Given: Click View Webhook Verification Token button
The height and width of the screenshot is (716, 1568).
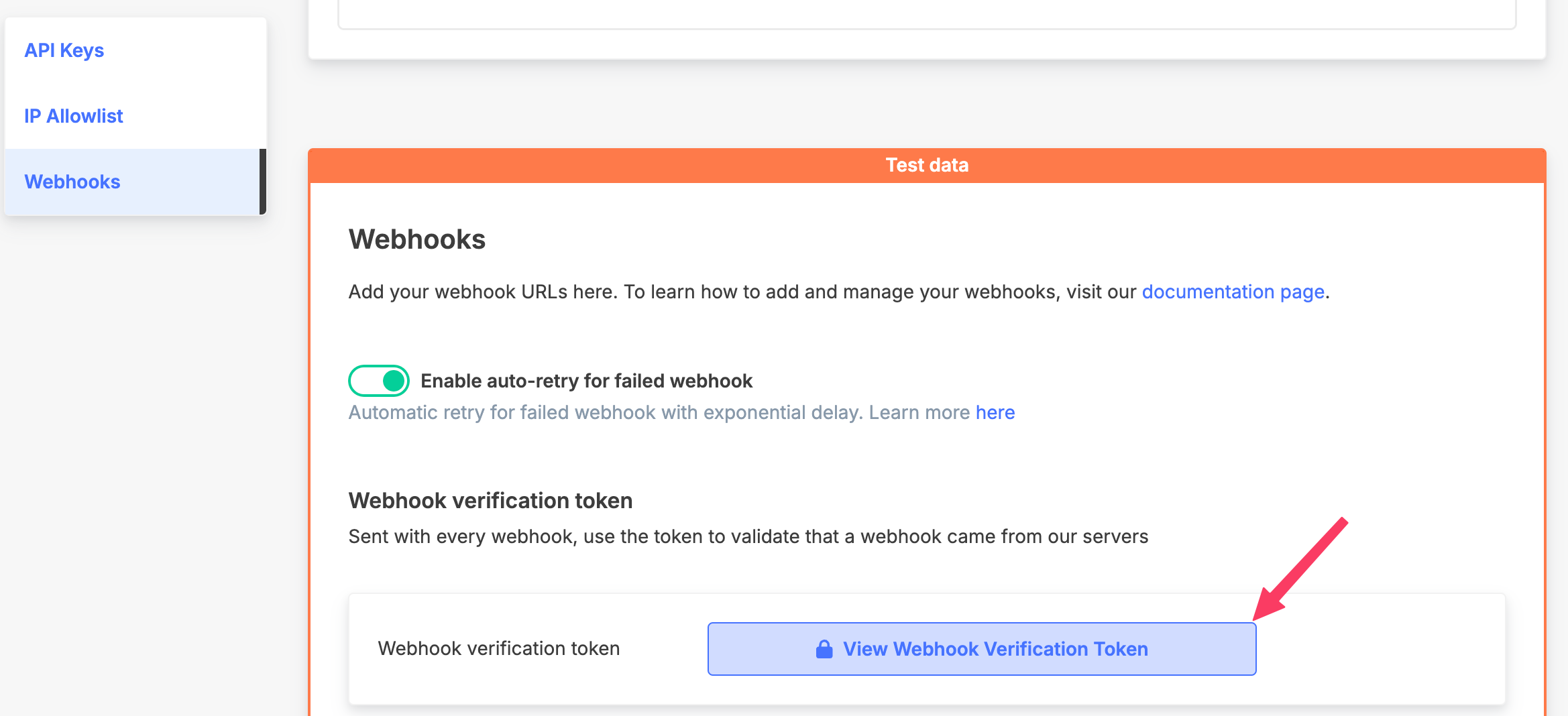Looking at the screenshot, I should (982, 649).
